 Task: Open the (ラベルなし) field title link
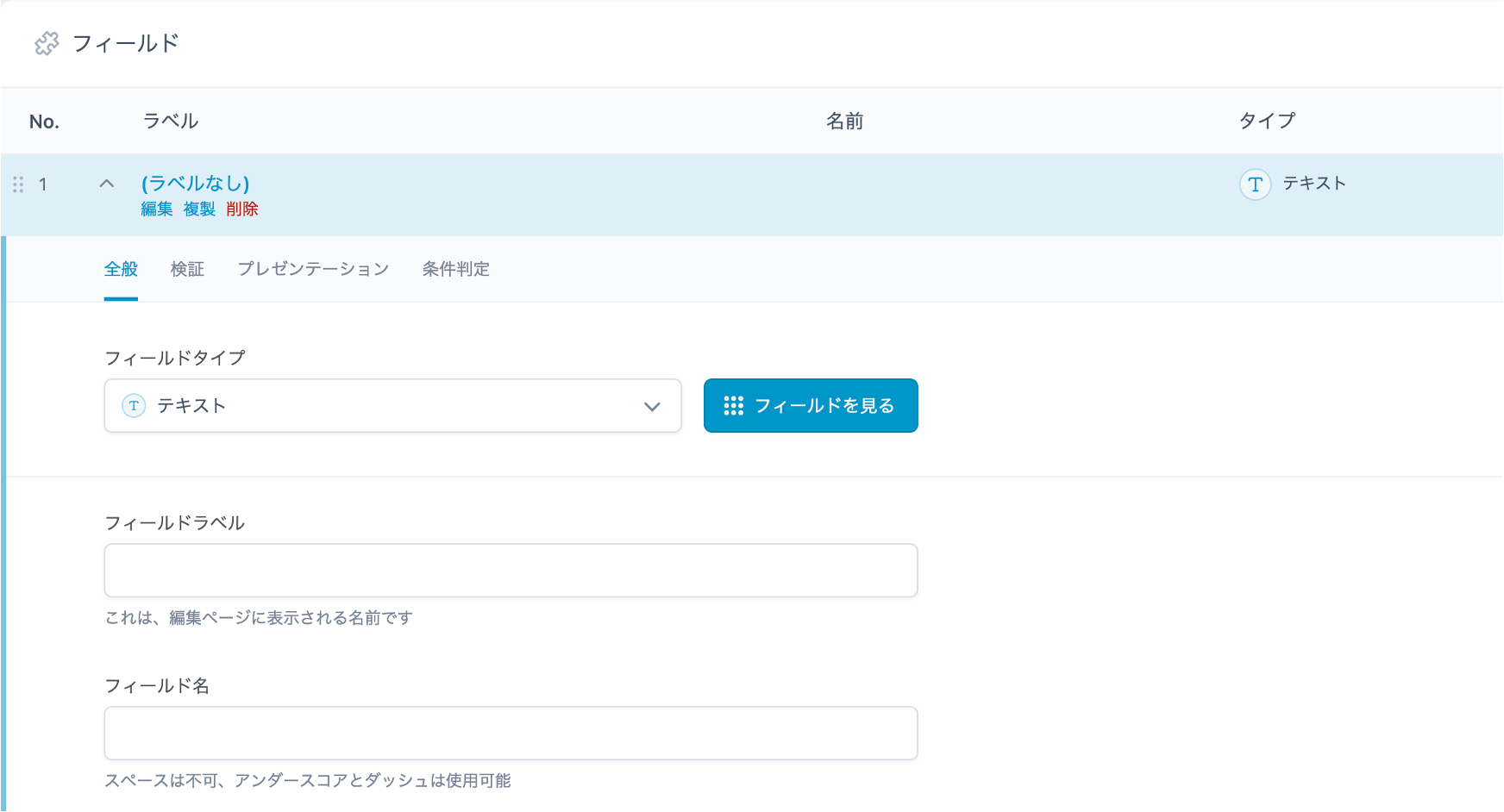click(x=195, y=183)
